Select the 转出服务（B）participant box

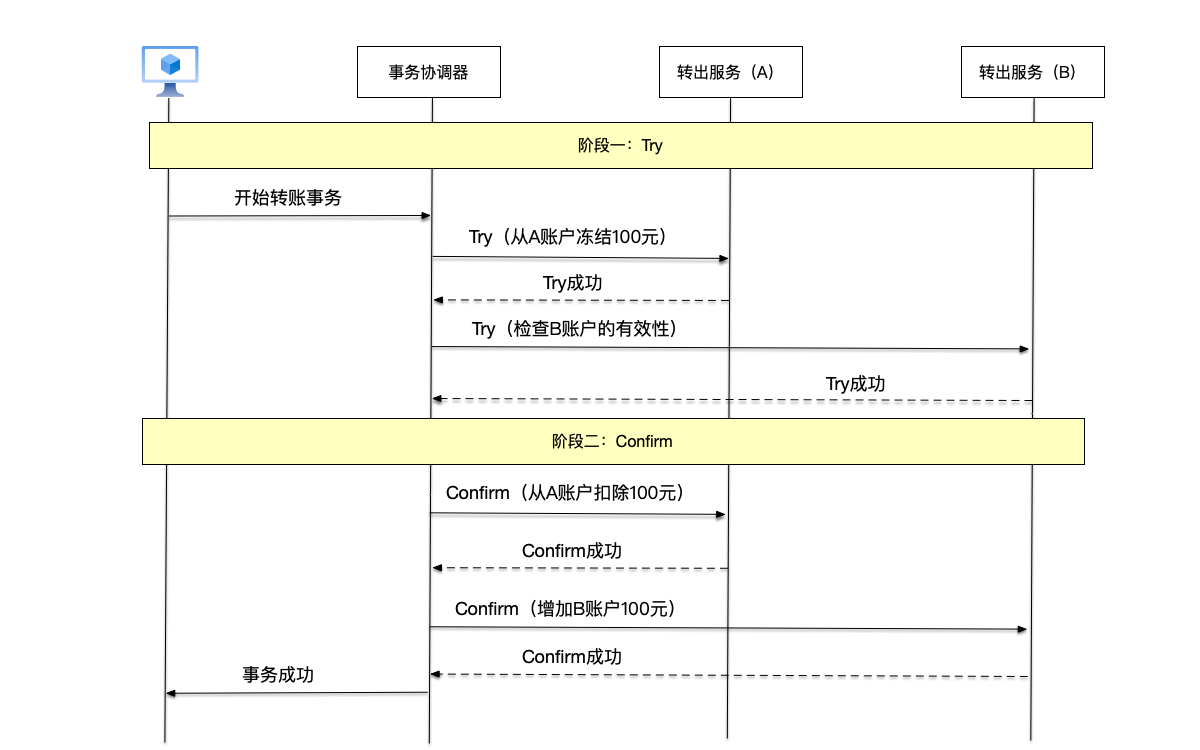click(x=1032, y=71)
